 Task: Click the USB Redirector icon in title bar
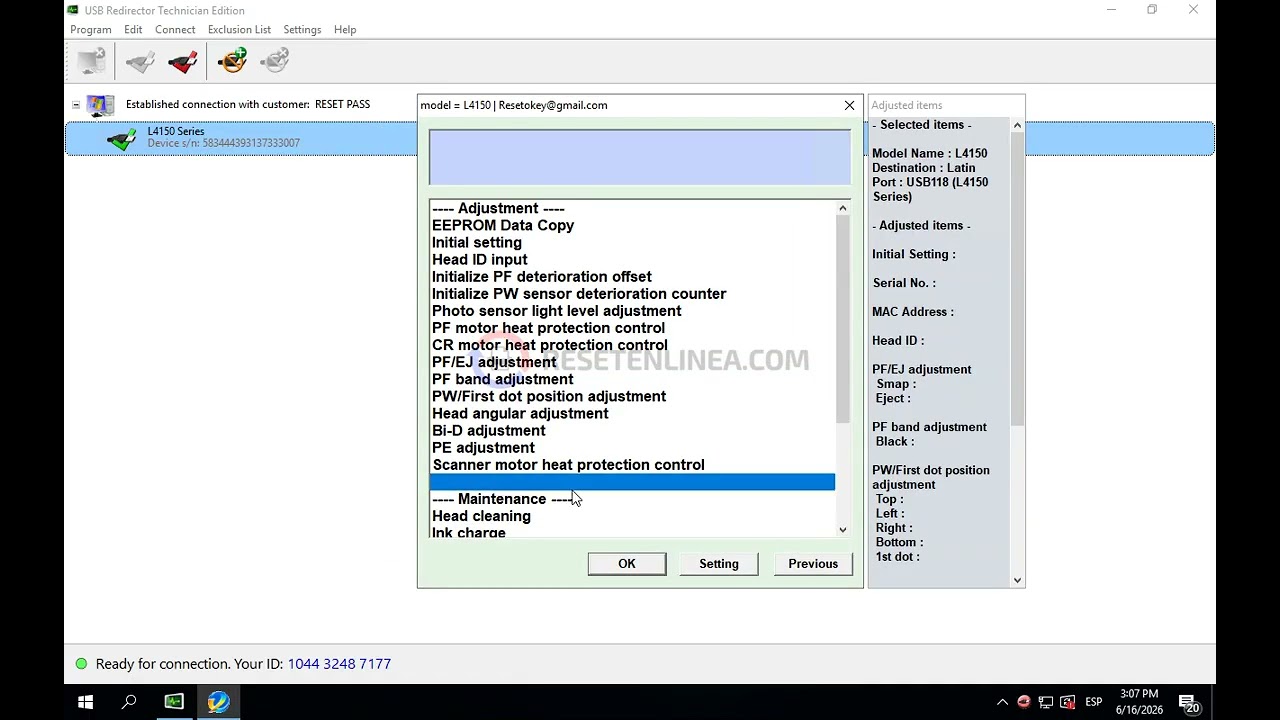click(72, 10)
